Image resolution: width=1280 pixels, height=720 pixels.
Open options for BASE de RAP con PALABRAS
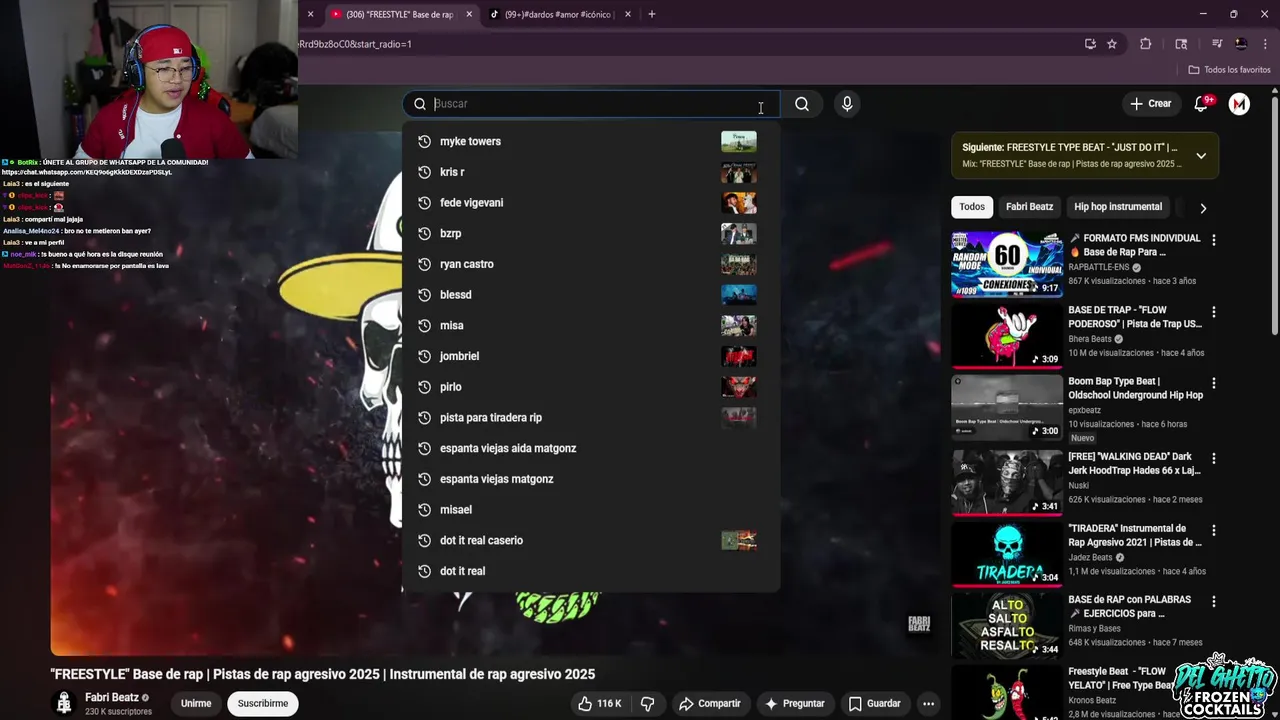(x=1214, y=601)
